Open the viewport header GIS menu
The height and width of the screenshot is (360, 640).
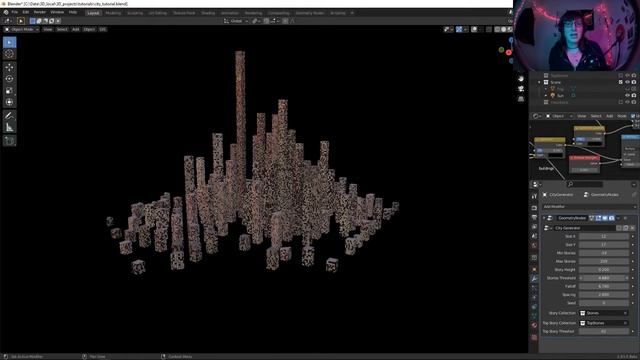[x=102, y=29]
